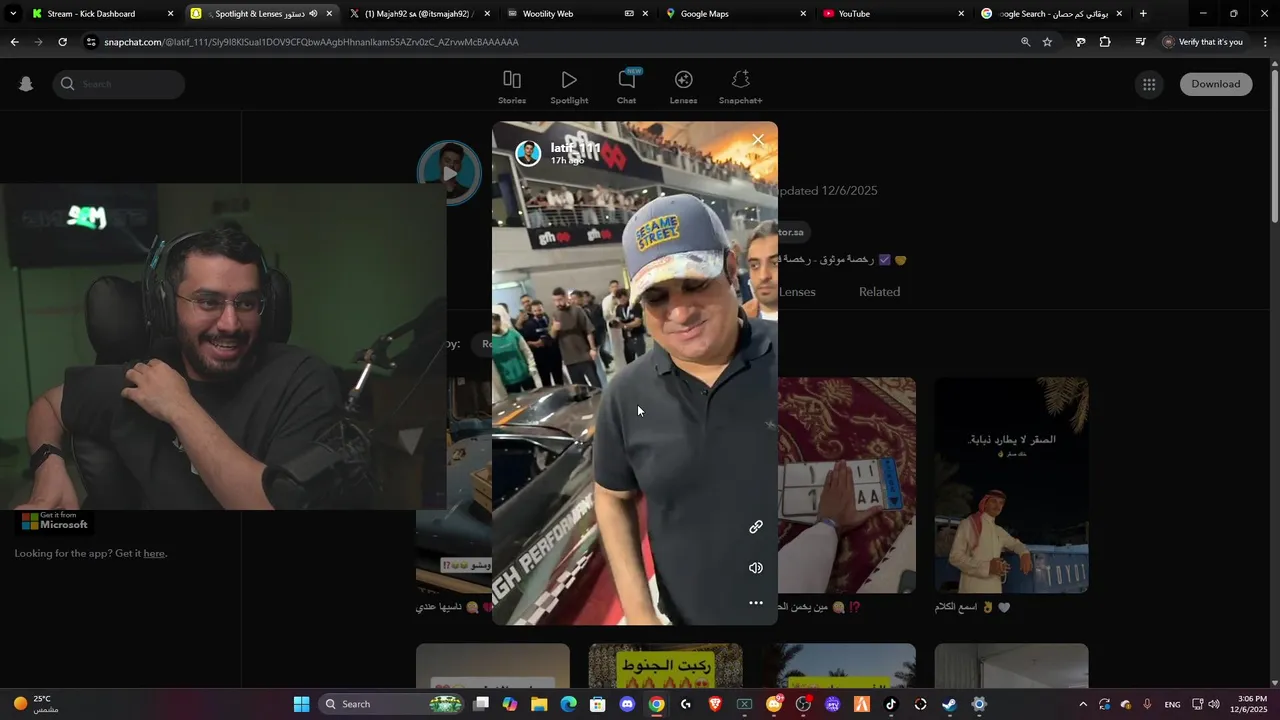Open the apps grid menu
The height and width of the screenshot is (720, 1280).
tap(1149, 84)
